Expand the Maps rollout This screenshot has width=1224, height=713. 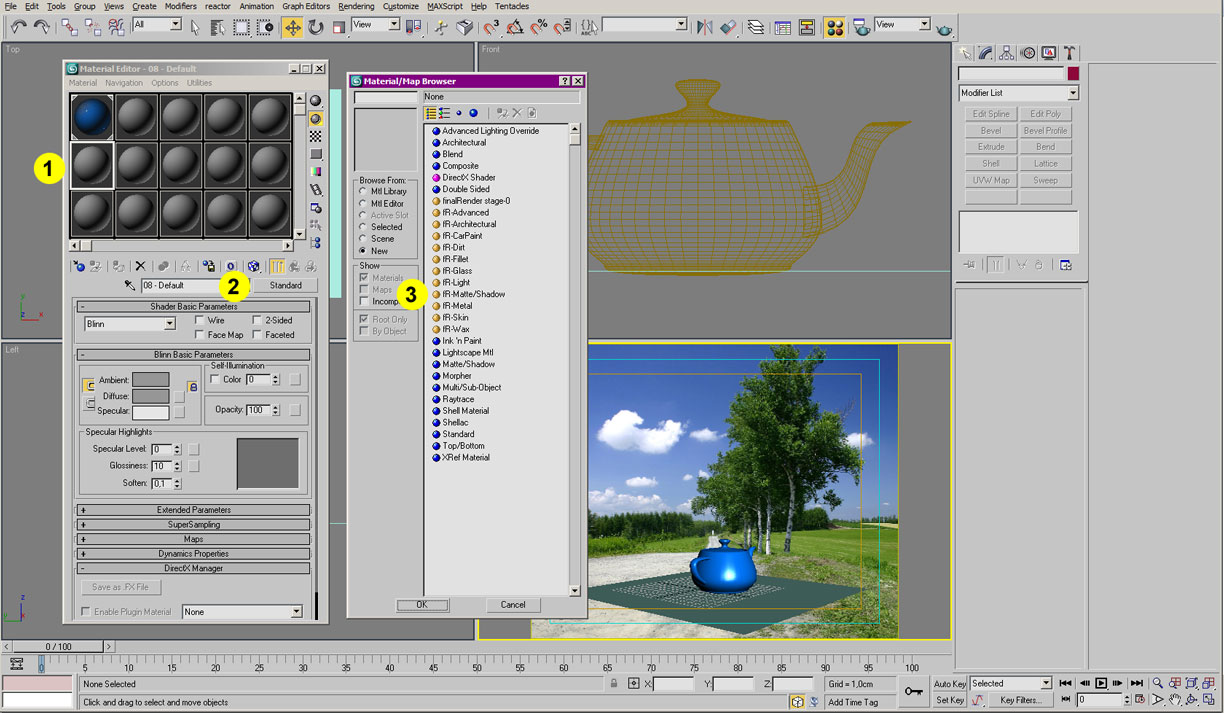pos(194,539)
